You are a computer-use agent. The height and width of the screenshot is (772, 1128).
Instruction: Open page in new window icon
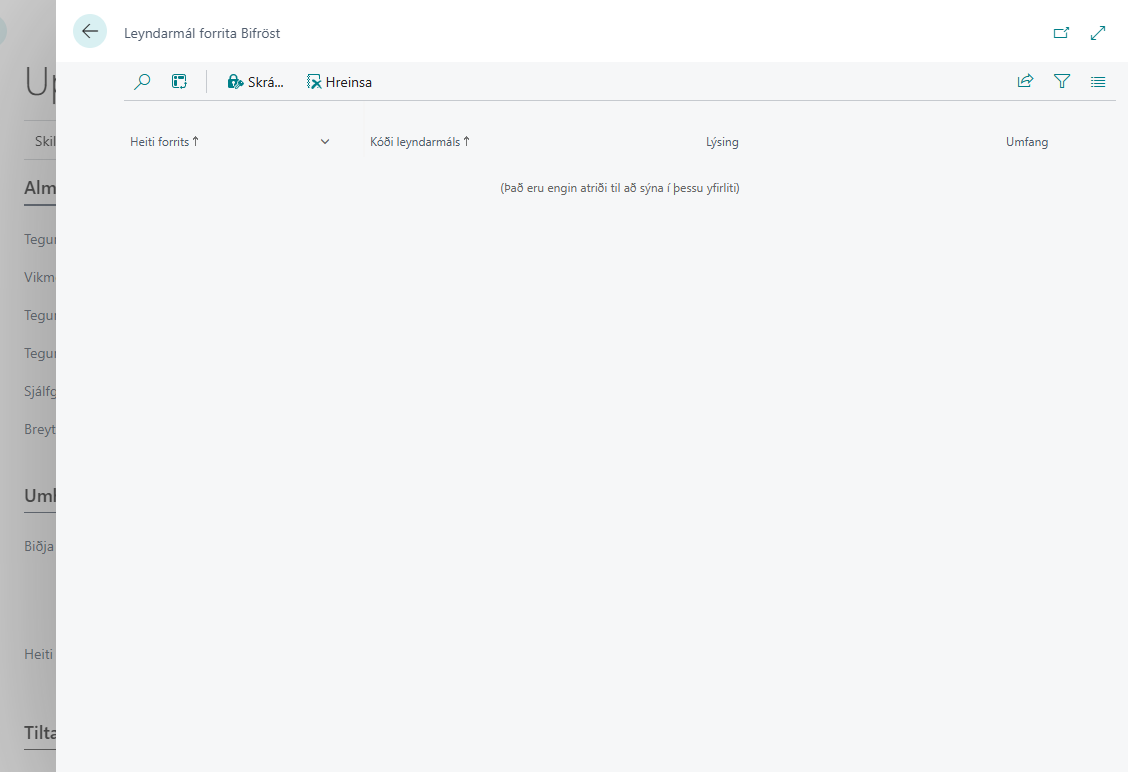(1061, 32)
